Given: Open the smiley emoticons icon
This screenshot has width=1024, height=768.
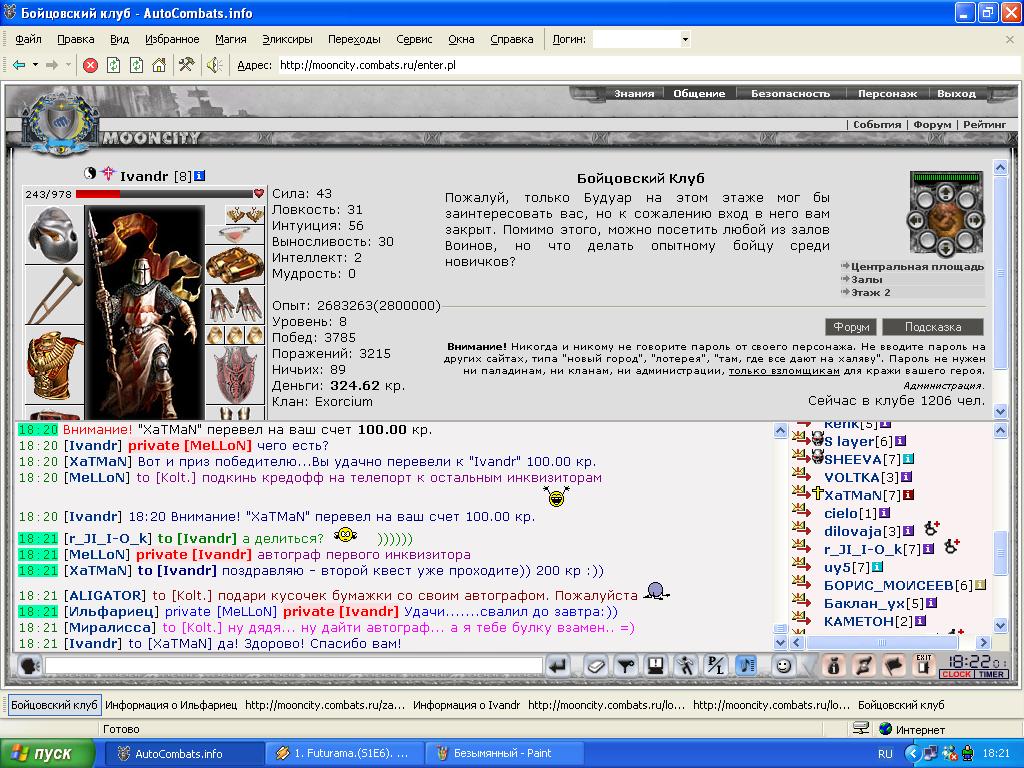Looking at the screenshot, I should (x=783, y=665).
